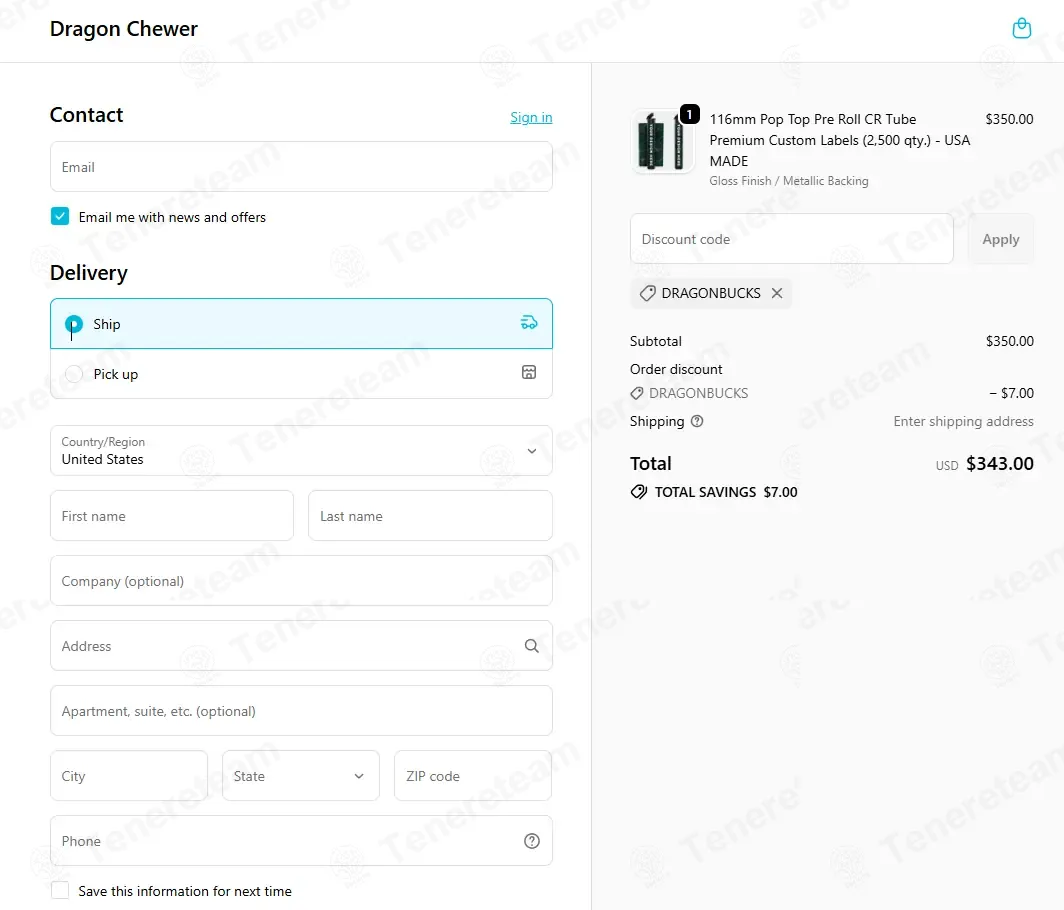Screen dimensions: 1064x910
Task: Open the Dragon Chewer store title
Action: [124, 29]
